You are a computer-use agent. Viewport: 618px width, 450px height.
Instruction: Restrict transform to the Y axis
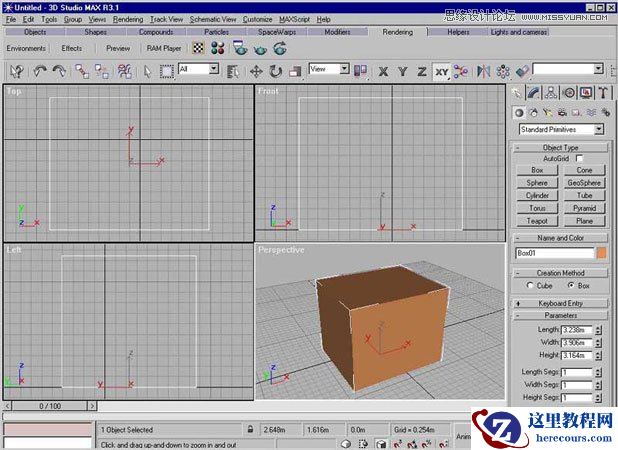coord(402,72)
